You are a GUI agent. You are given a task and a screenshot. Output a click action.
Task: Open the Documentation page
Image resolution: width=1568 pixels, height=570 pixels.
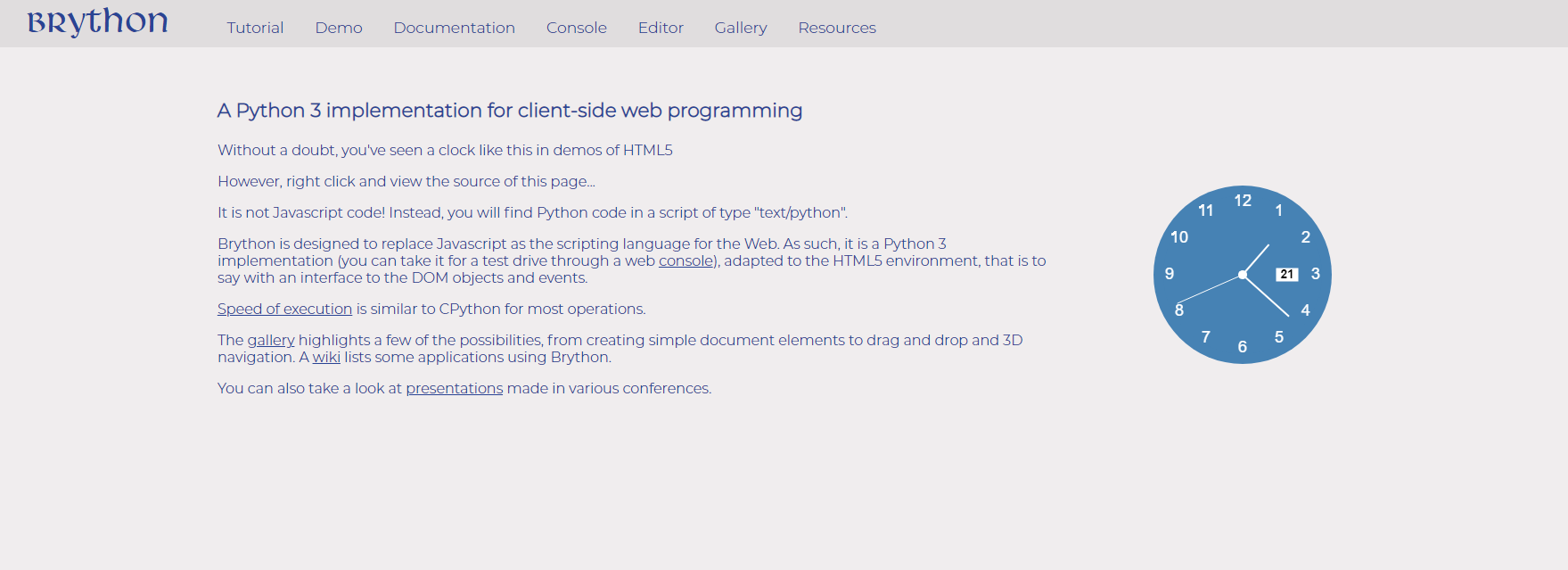tap(454, 28)
